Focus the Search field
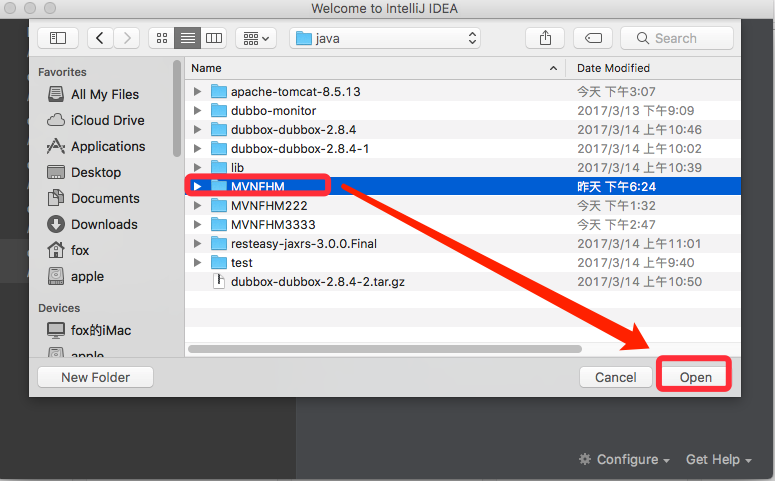775x481 pixels. tap(677, 38)
